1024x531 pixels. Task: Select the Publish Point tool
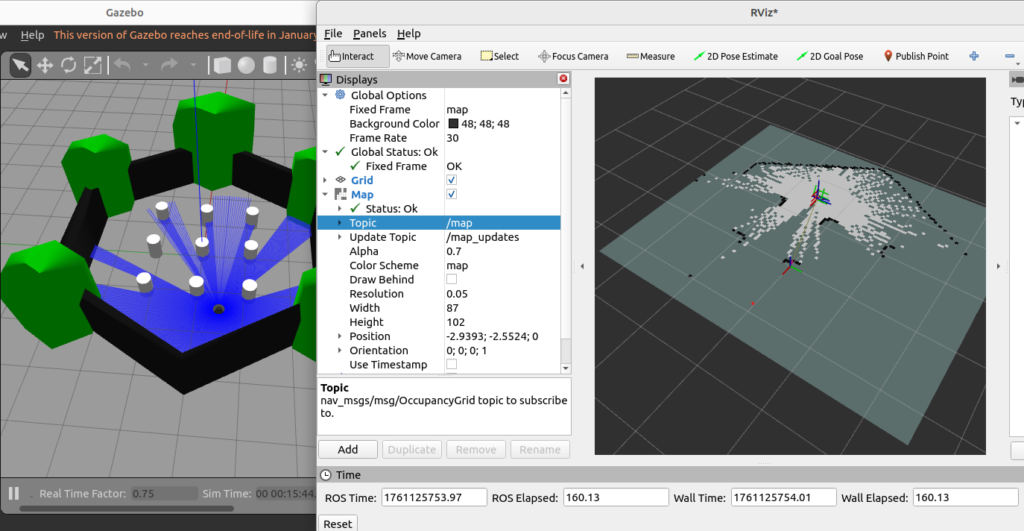pos(915,56)
